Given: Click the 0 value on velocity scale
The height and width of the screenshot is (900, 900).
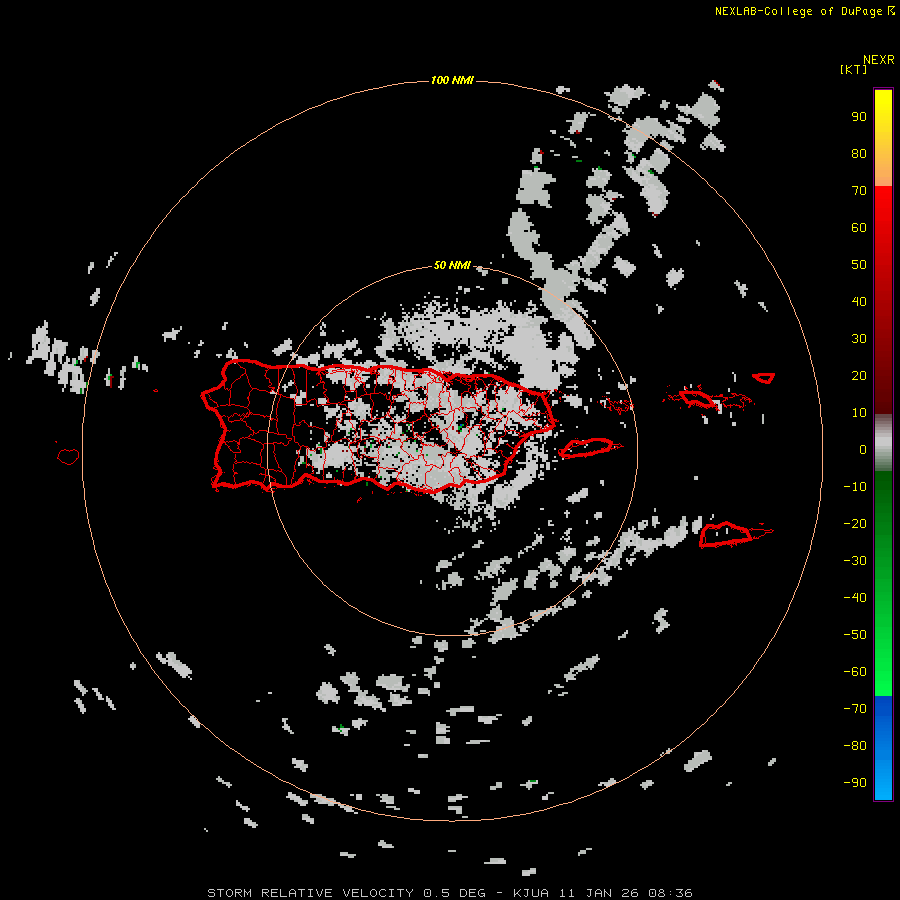Looking at the screenshot, I should tap(863, 449).
